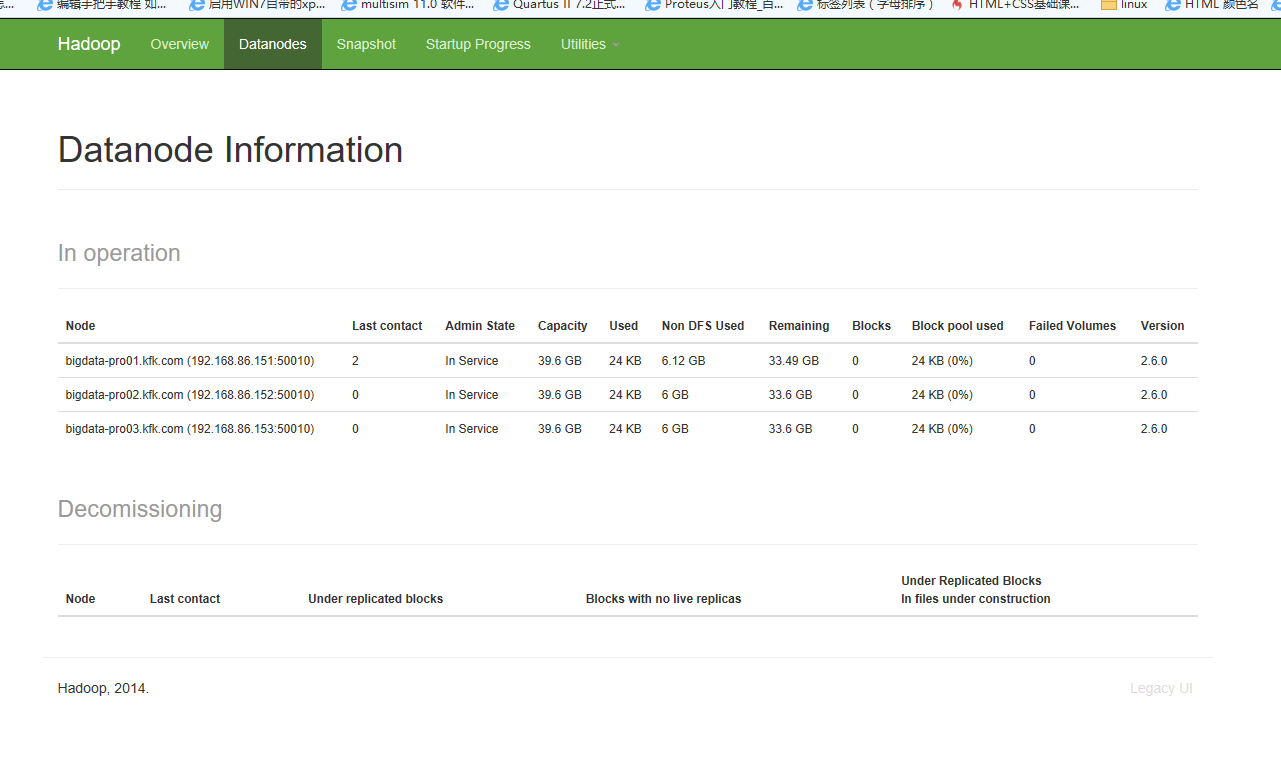Click the Node header in Decomissioning table
The height and width of the screenshot is (771, 1281).
coord(81,599)
